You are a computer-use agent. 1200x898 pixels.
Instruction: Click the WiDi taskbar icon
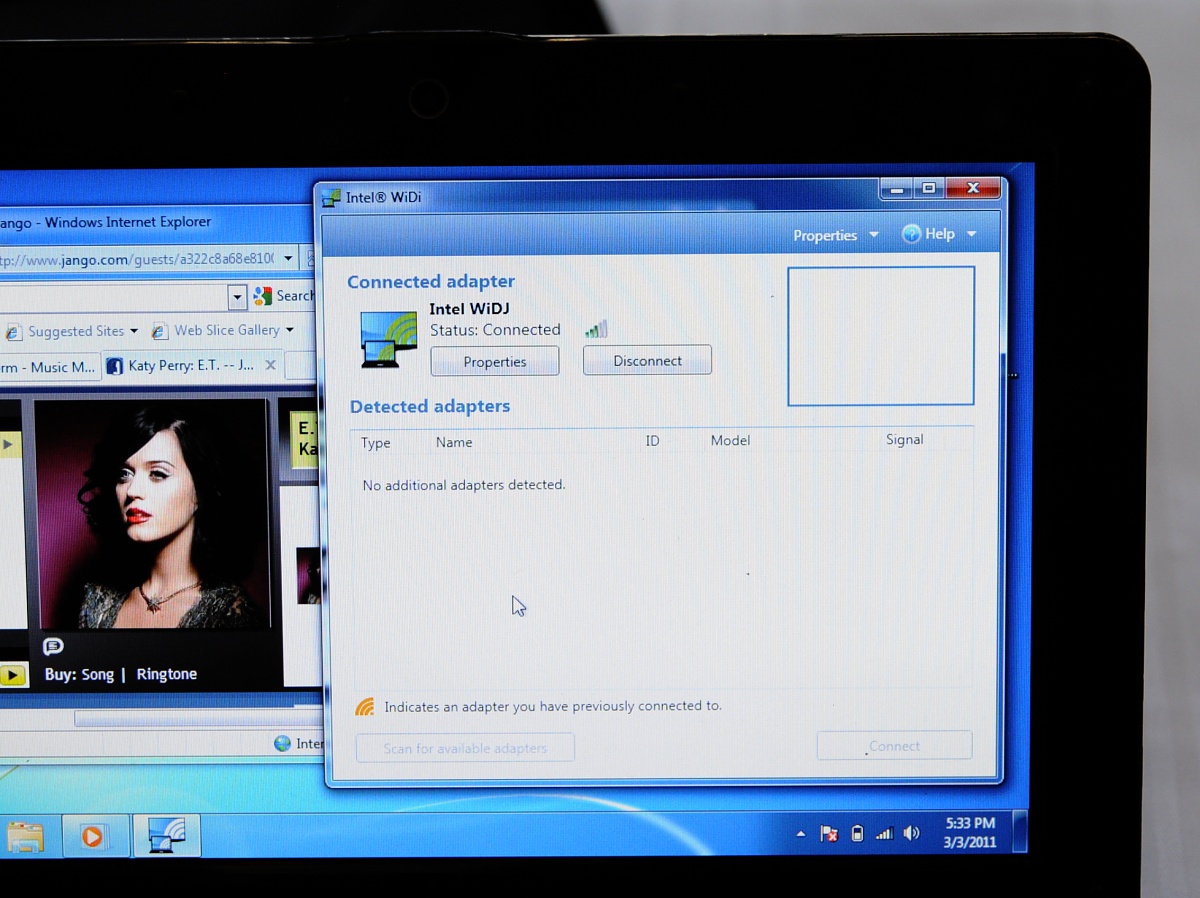pos(167,835)
